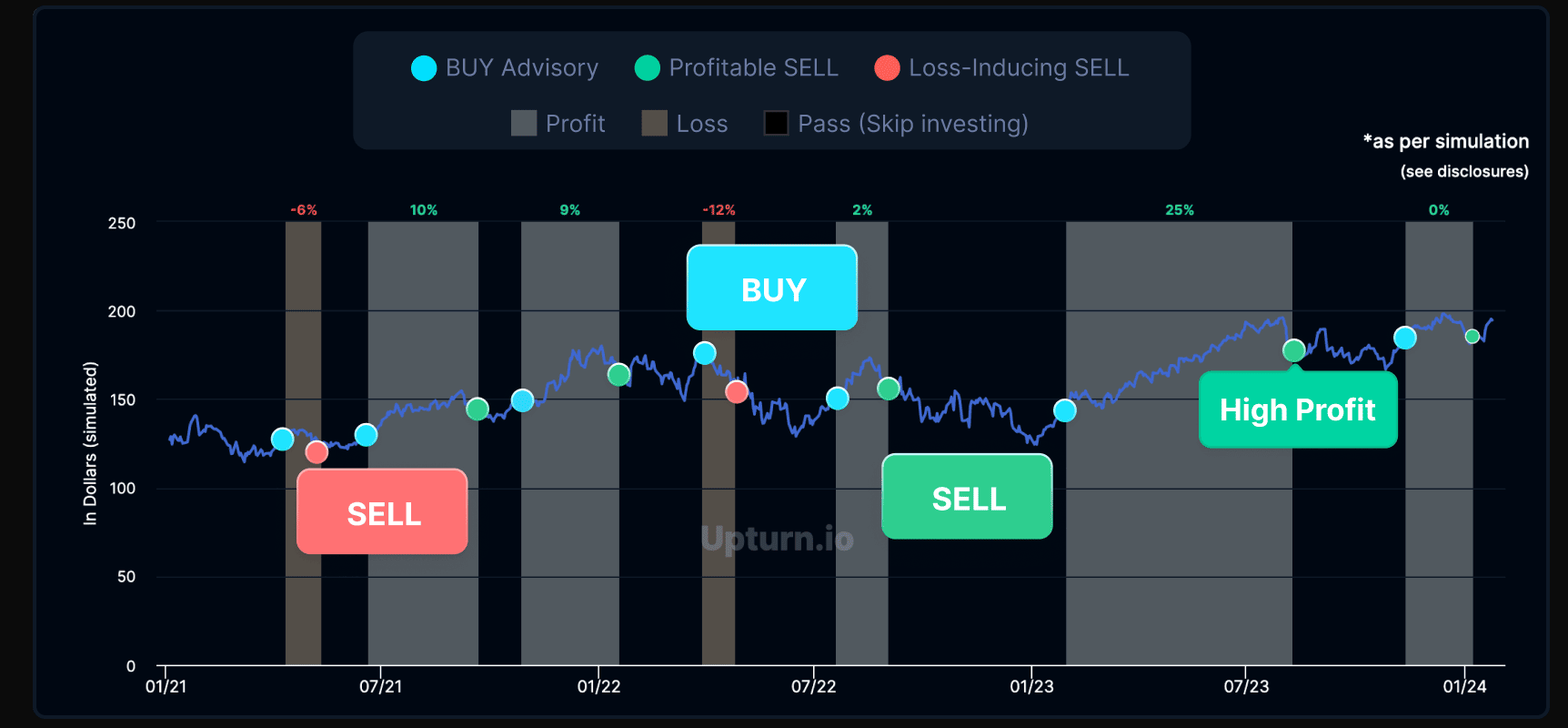Click the 07/22 tick on the time axis
Screen dimensions: 1568x728
[813, 686]
